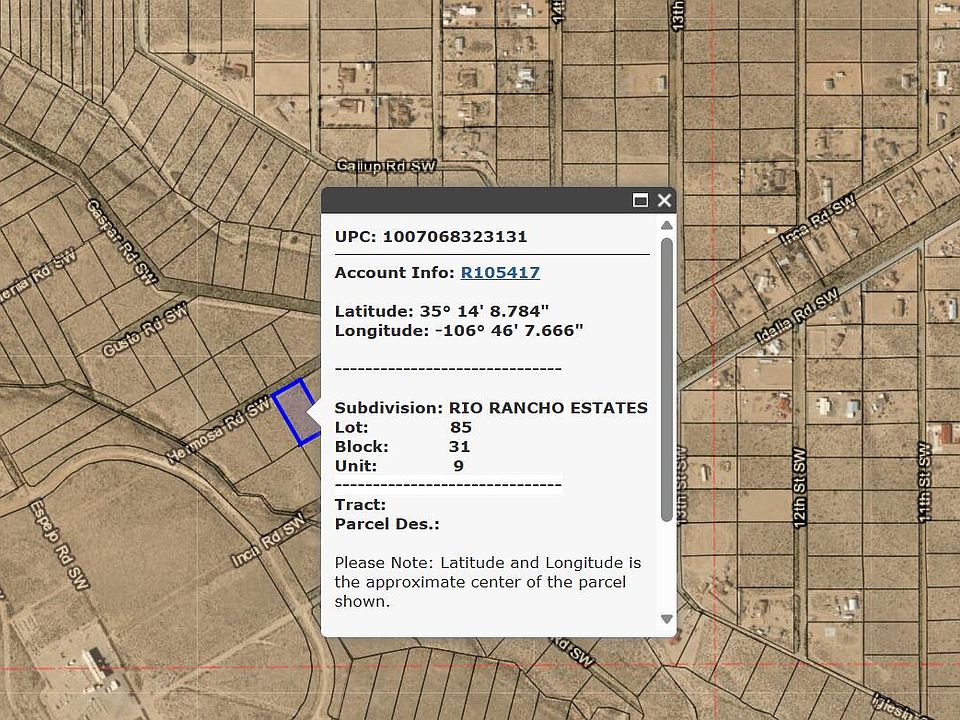Click the Espejo Rd SW road label

tap(56, 545)
